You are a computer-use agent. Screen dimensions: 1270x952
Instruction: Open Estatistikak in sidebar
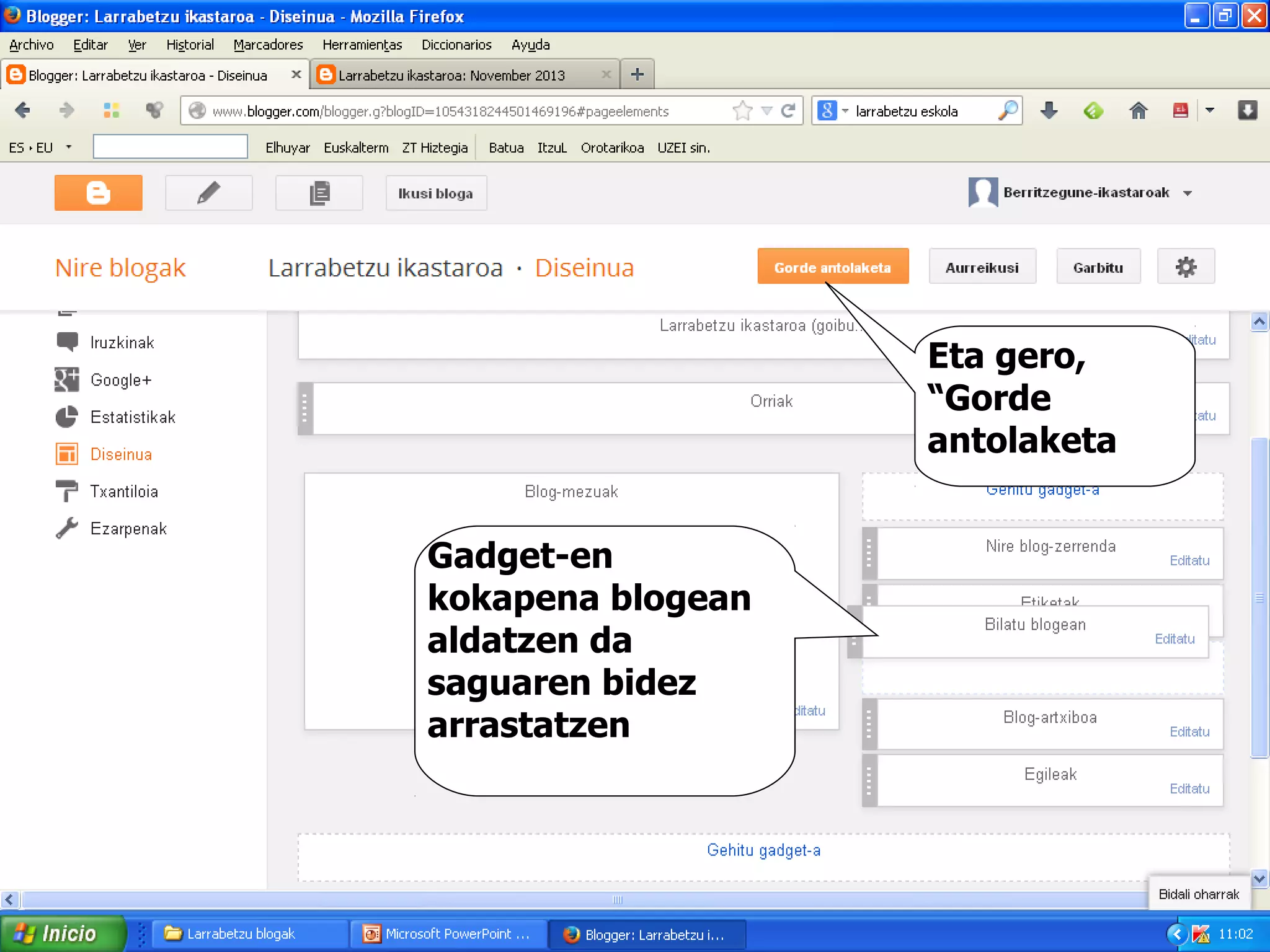[133, 417]
